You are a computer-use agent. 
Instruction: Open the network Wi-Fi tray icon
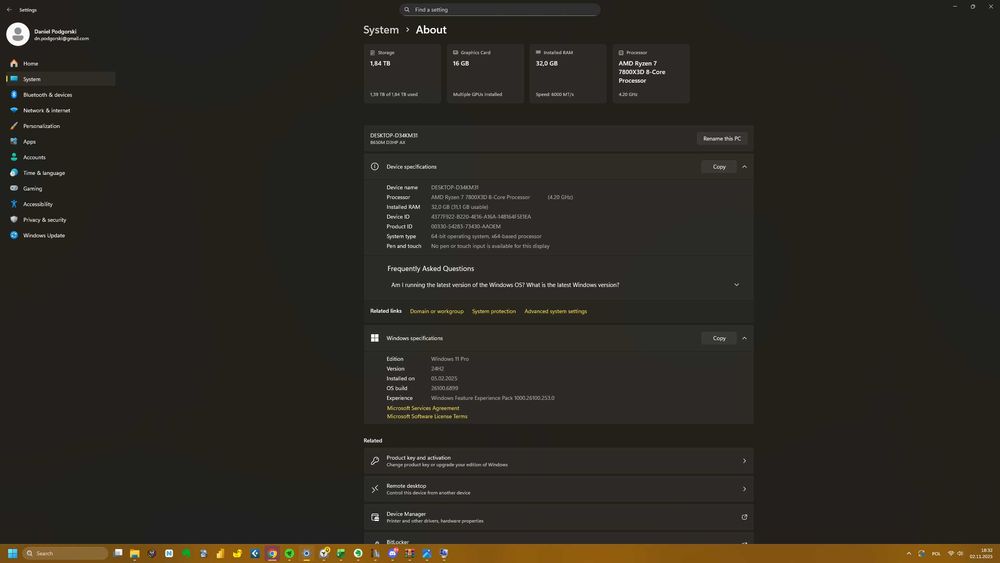coord(951,553)
